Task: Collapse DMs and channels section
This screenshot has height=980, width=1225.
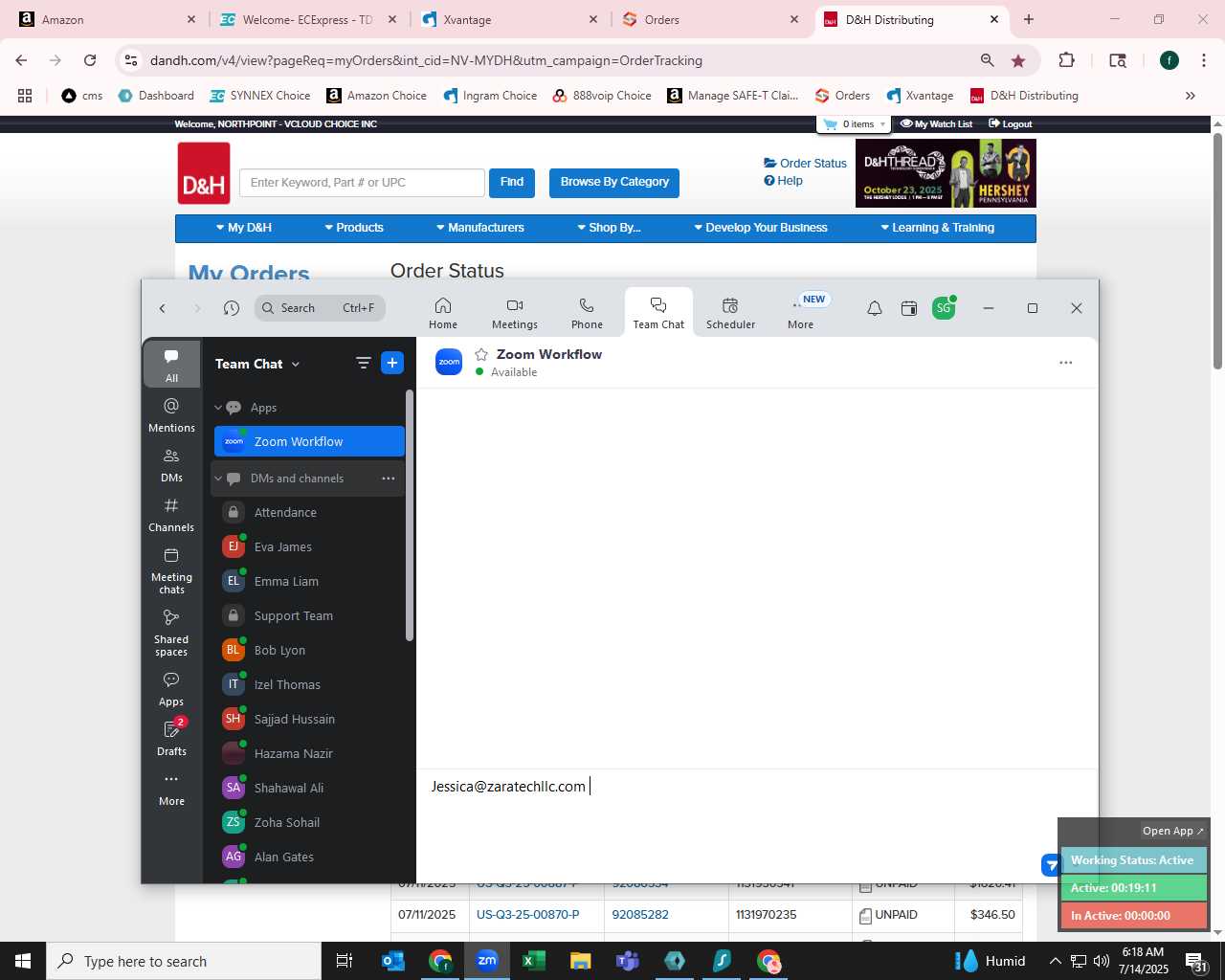Action: coord(218,479)
